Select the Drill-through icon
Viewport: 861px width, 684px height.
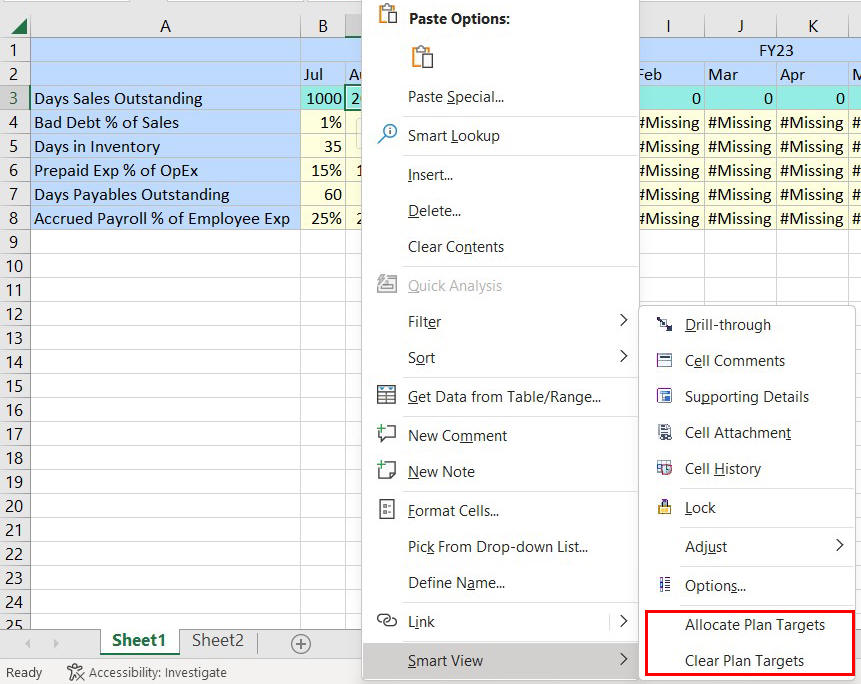click(x=663, y=325)
